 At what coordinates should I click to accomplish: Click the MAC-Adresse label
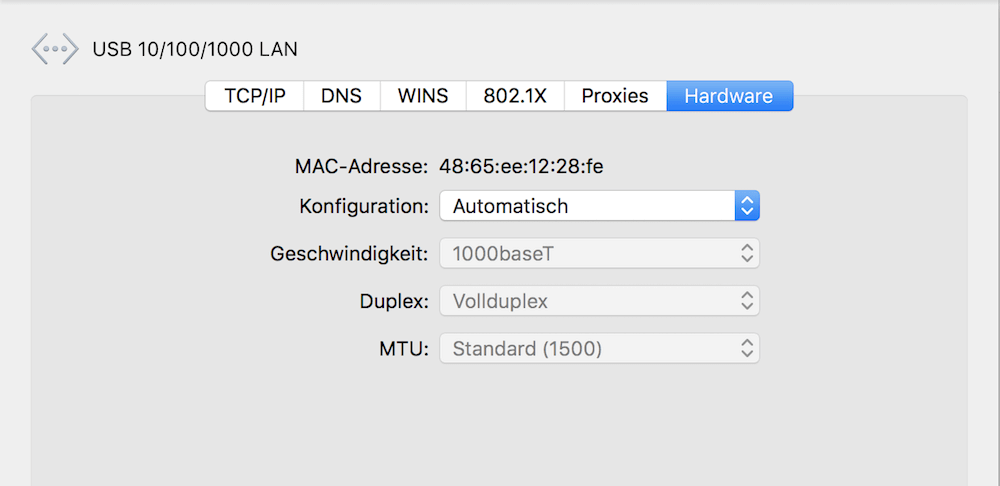pos(362,167)
